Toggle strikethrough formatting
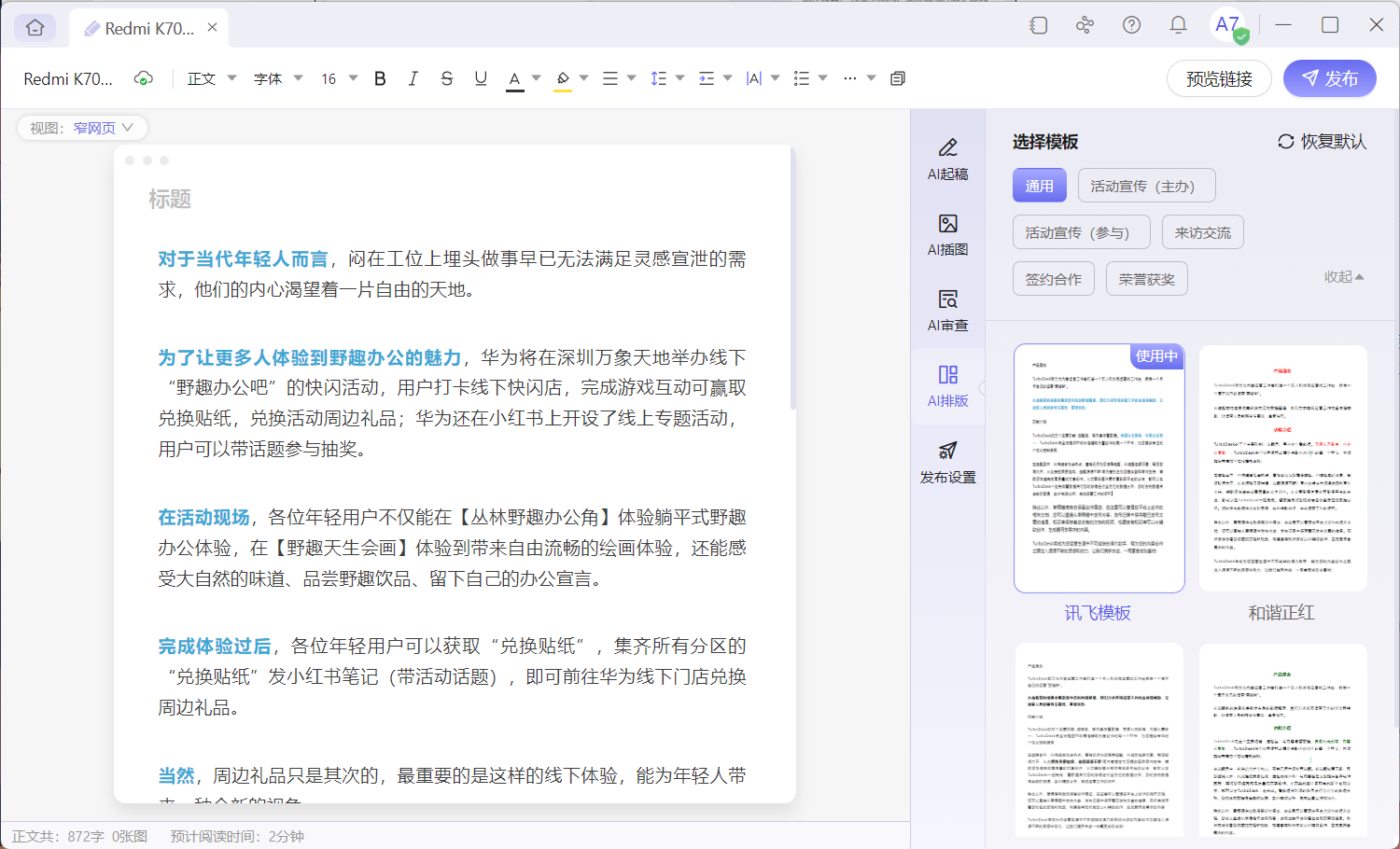 coord(446,78)
